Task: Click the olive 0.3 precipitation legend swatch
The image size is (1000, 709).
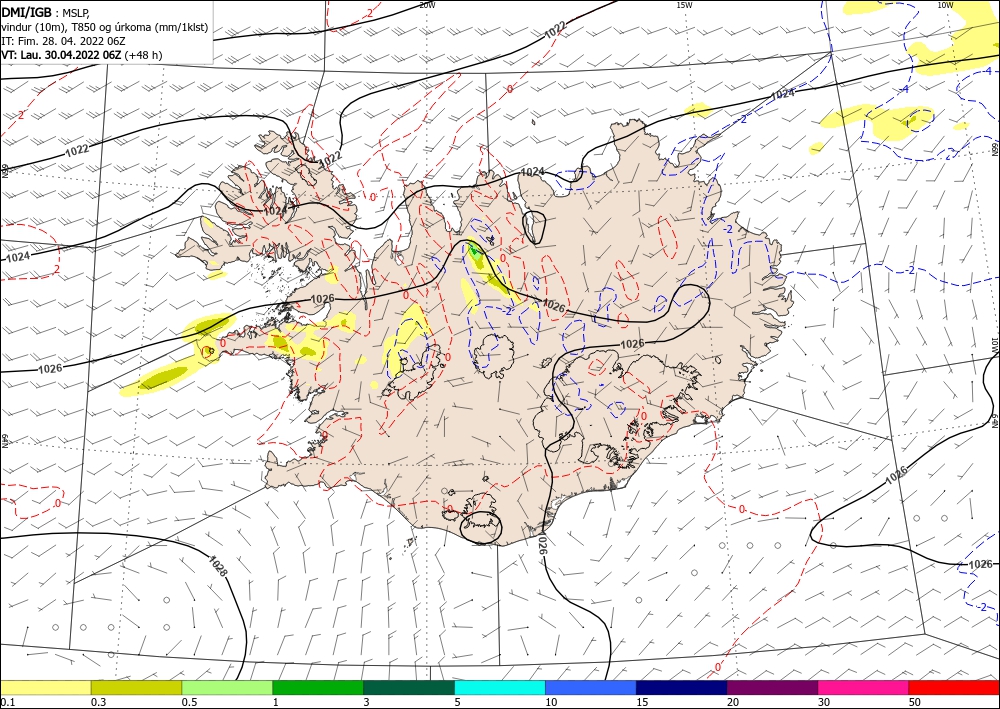Action: [x=136, y=687]
